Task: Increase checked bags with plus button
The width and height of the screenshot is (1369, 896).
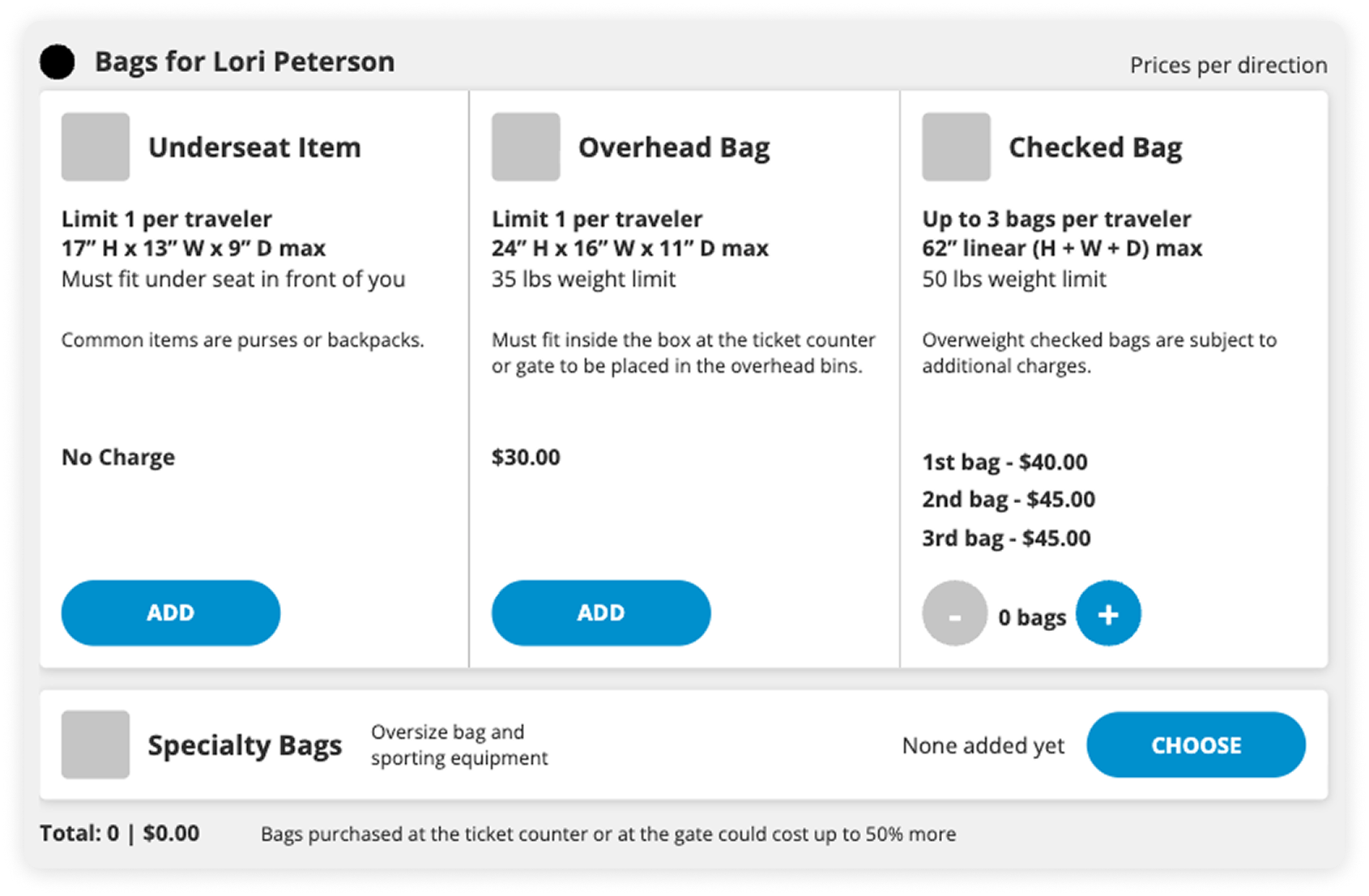Action: coord(1107,613)
